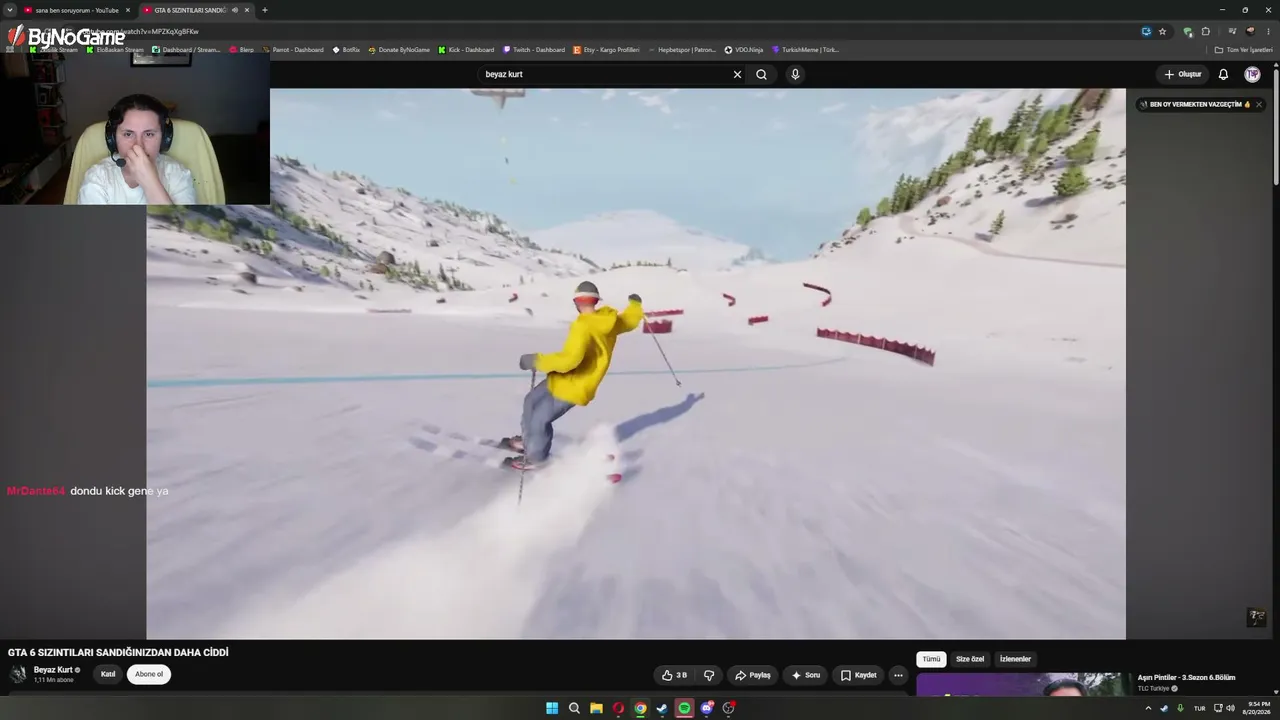Select the Tümü filter chip

point(931,659)
